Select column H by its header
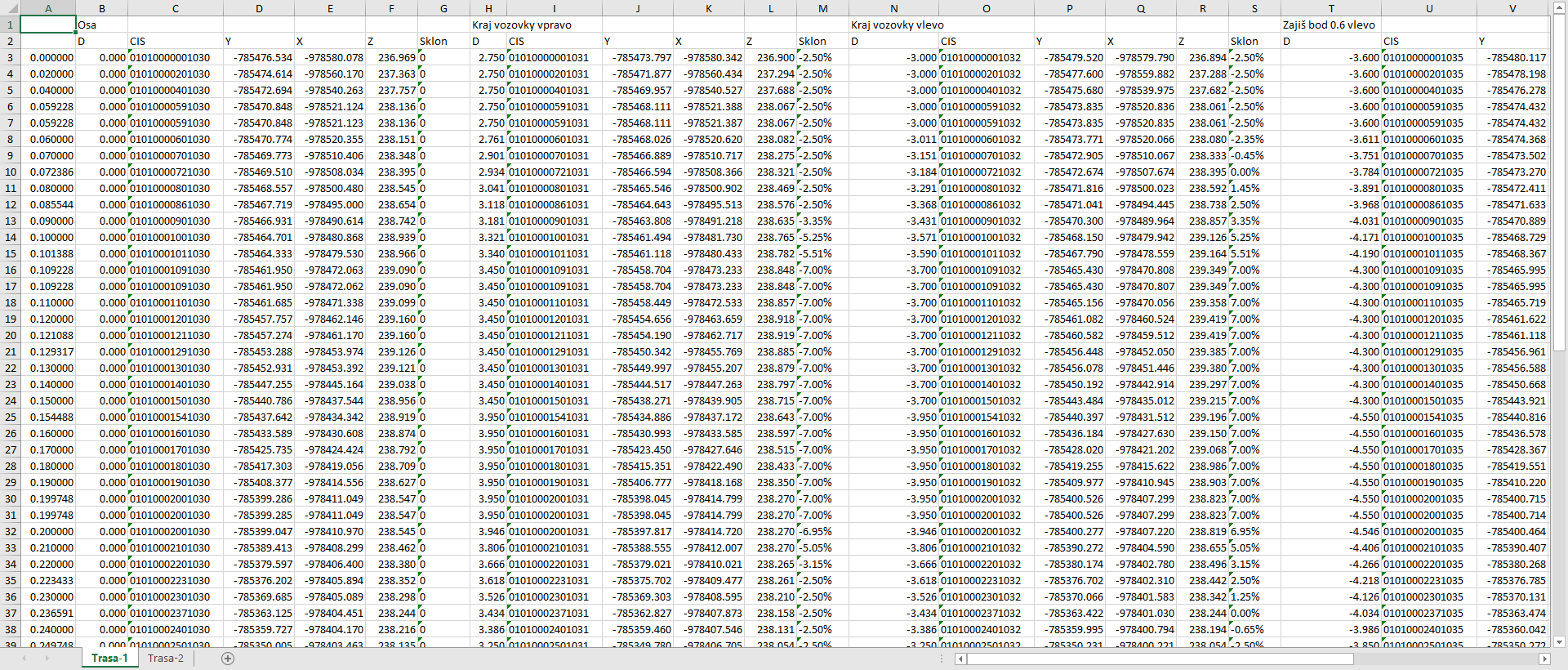 coord(488,8)
